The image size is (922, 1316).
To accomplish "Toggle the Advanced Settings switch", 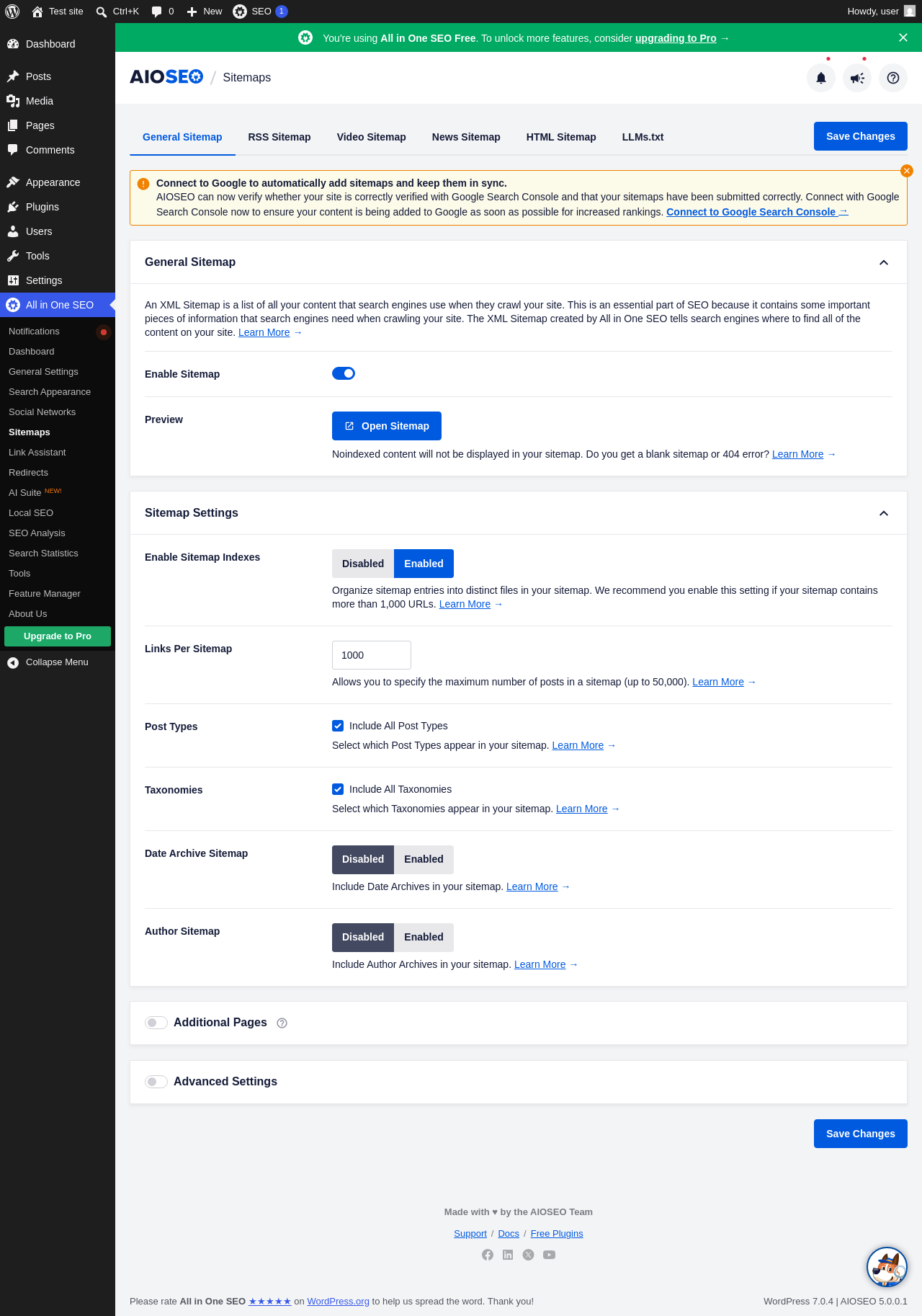I will point(156,1082).
